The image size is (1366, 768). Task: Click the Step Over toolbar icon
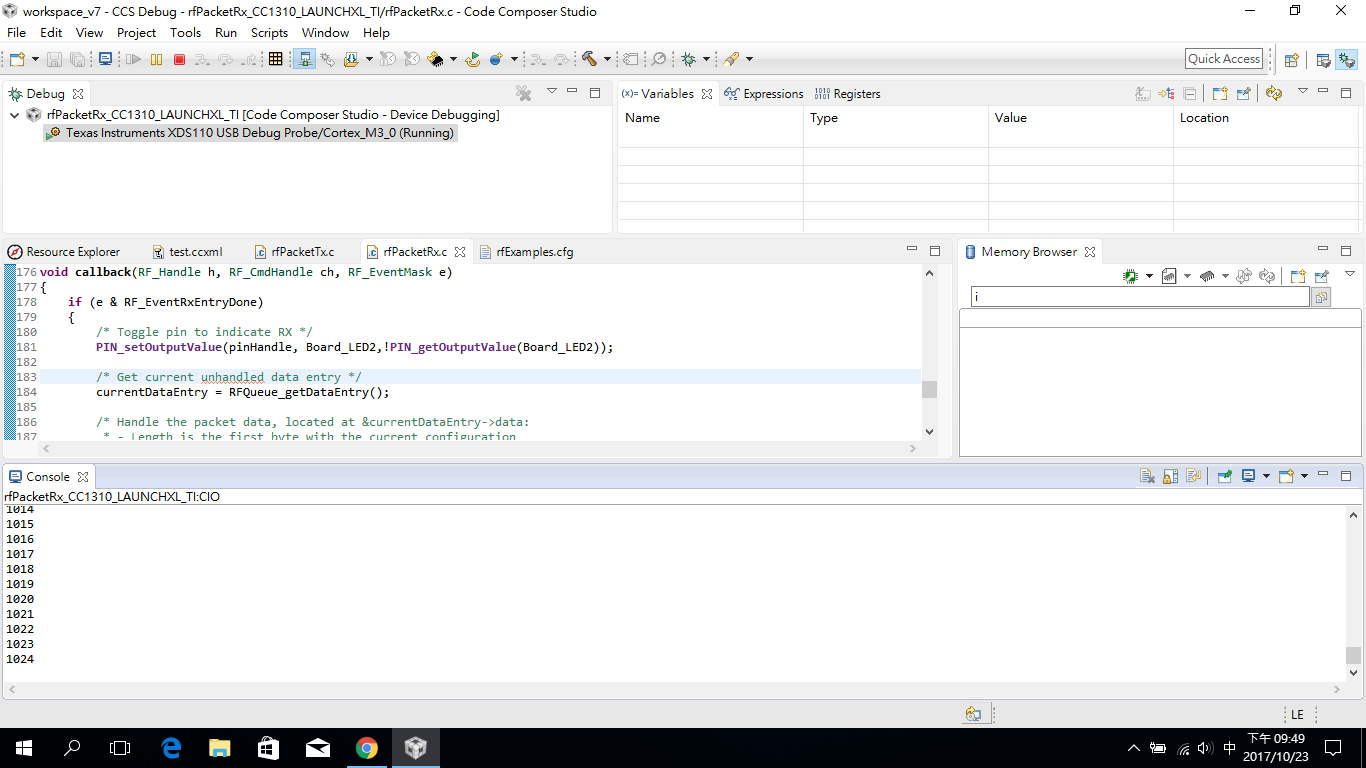(x=223, y=58)
